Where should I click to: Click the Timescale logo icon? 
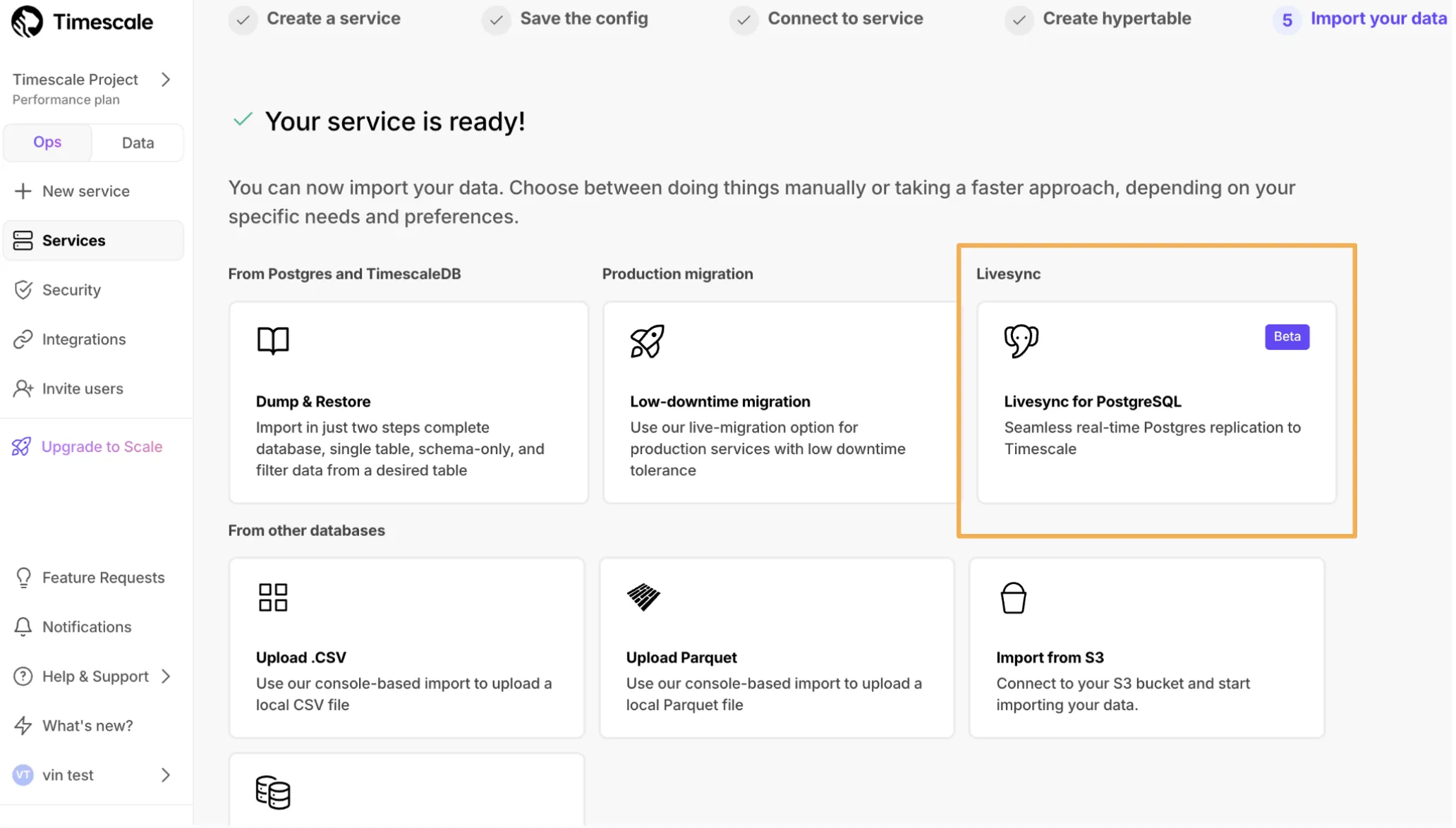point(27,21)
